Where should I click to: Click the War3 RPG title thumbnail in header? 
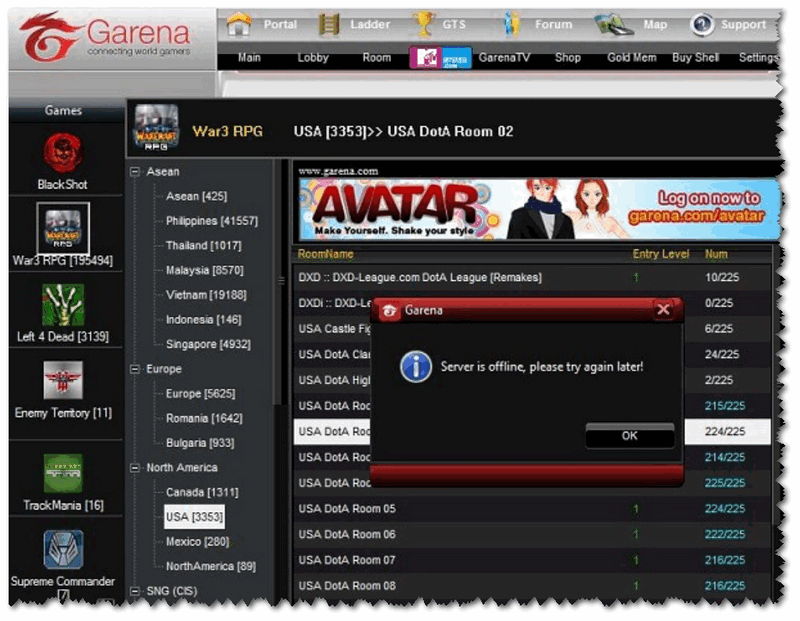(x=156, y=128)
